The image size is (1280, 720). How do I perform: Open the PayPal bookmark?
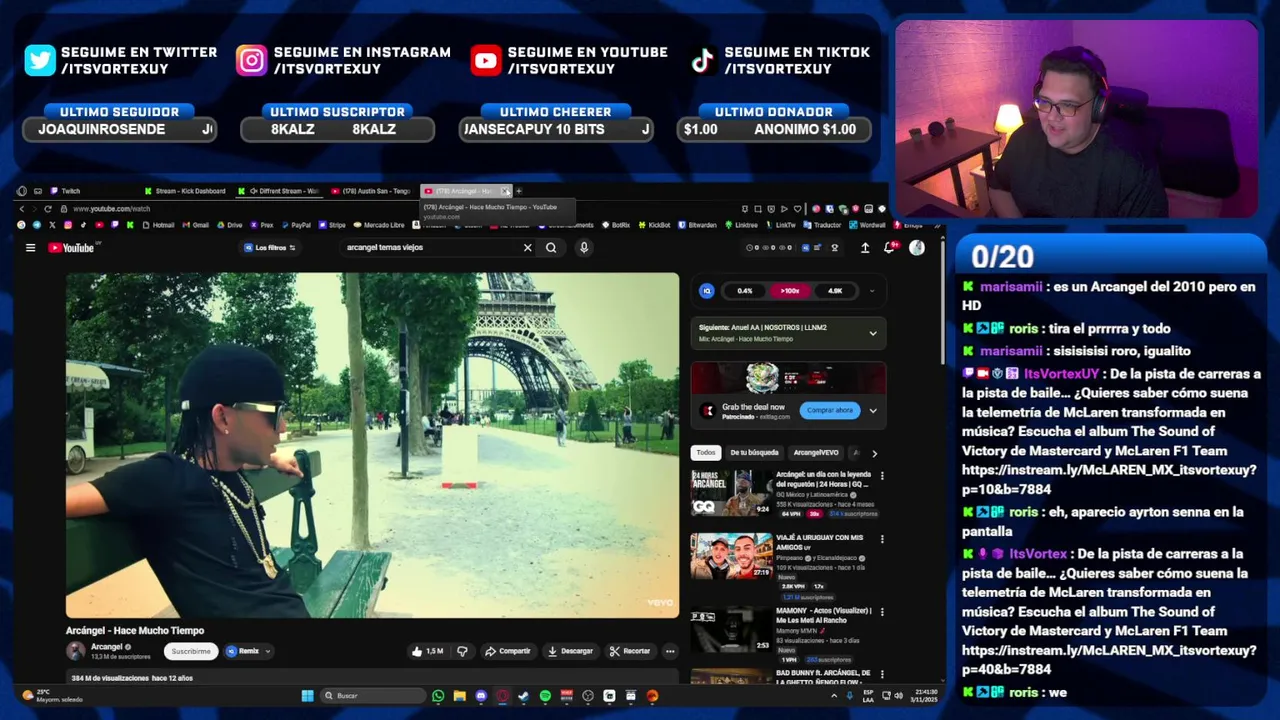[x=296, y=225]
